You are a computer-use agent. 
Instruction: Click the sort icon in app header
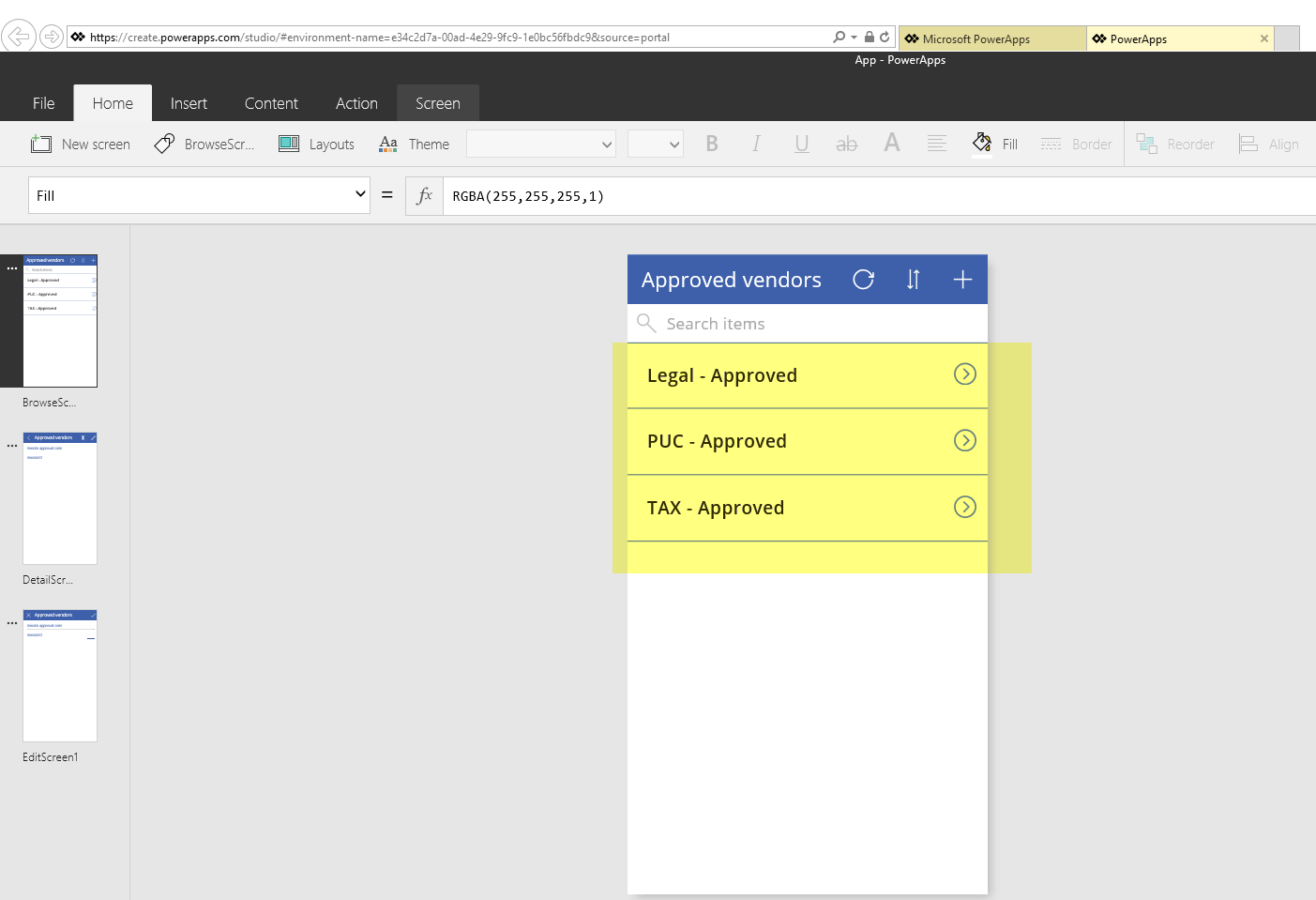tap(913, 280)
